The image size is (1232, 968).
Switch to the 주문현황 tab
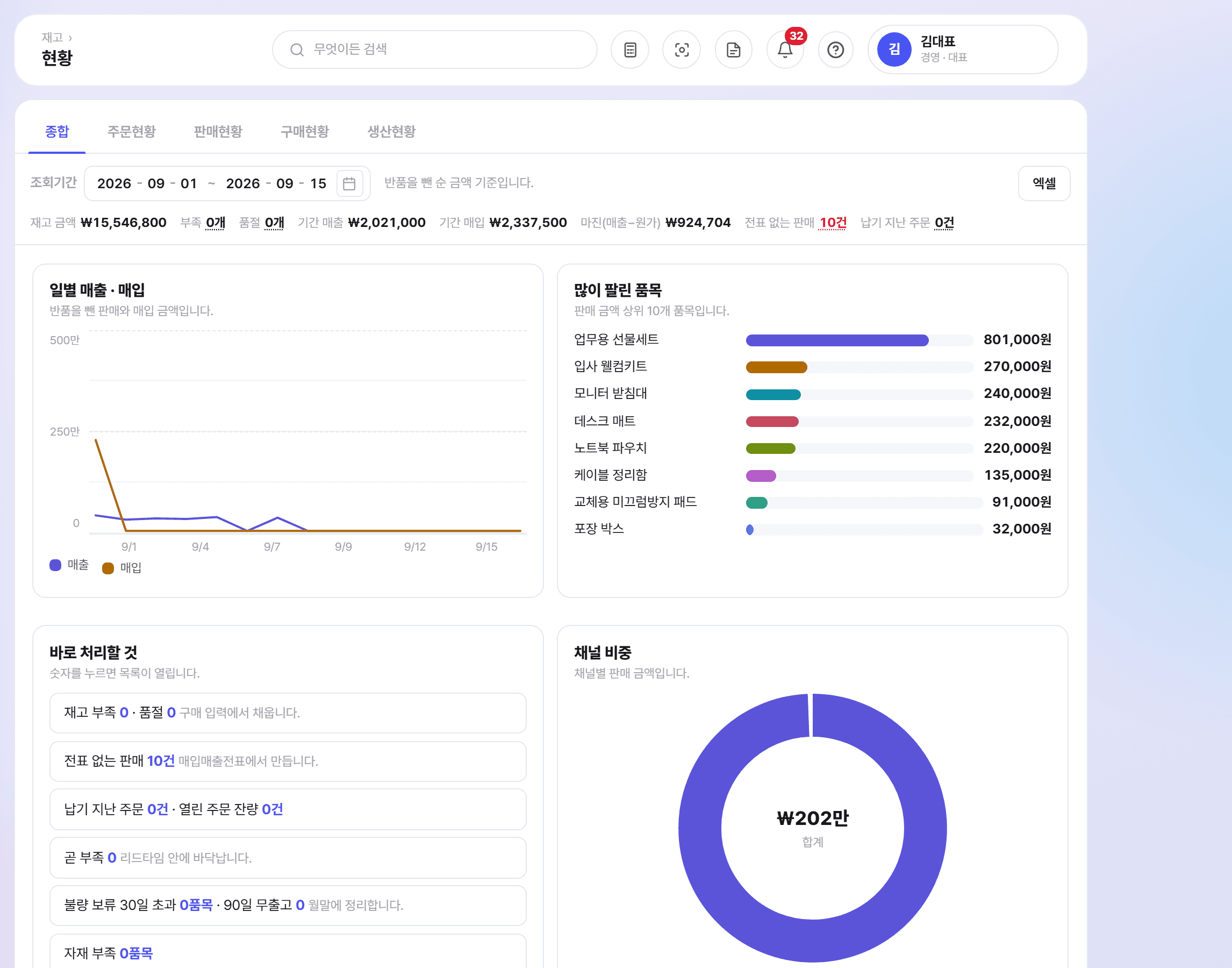point(131,131)
